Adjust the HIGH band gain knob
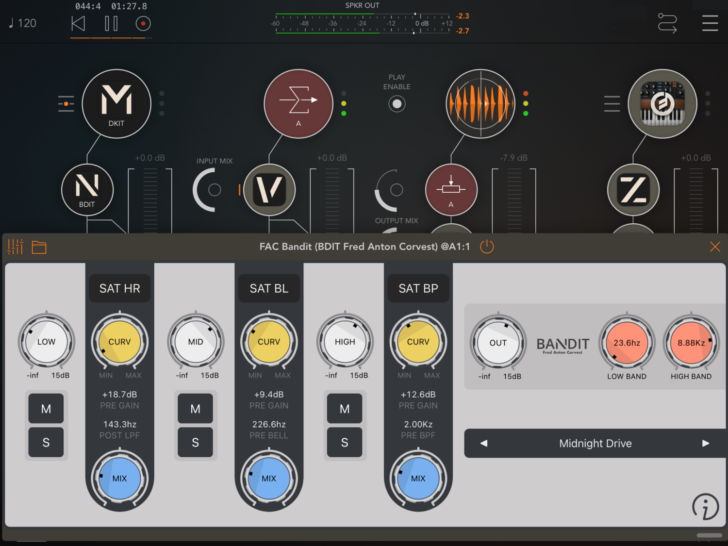The width and height of the screenshot is (728, 546). (x=344, y=342)
